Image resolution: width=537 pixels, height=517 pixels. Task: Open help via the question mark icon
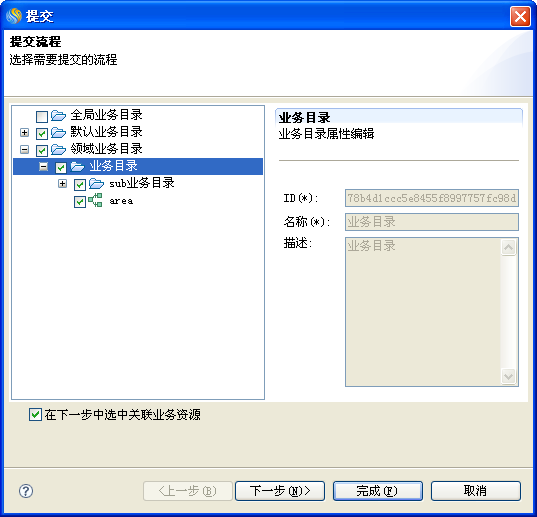(26, 491)
